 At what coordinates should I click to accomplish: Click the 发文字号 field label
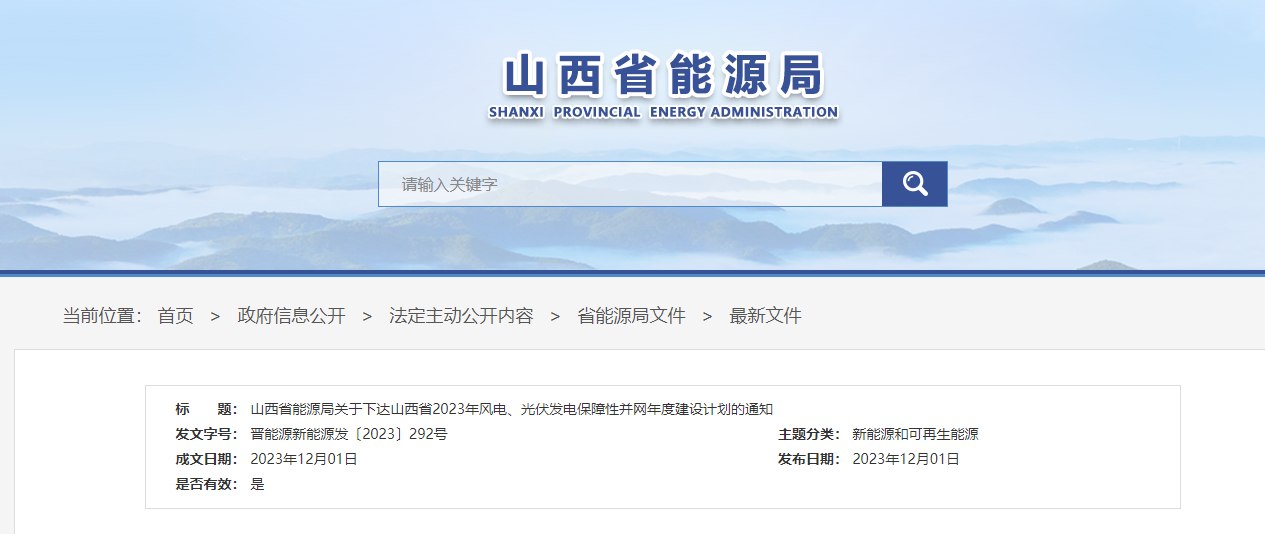206,434
